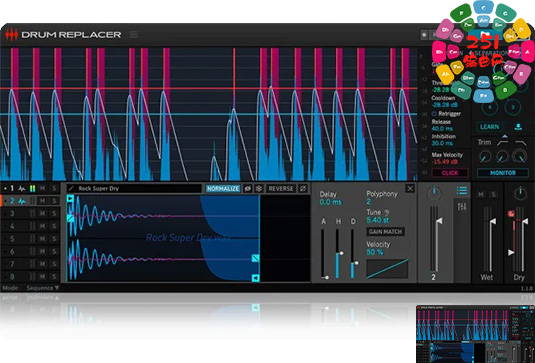Collapse the Trim section with up triangle
Viewport: 535px width, 363px height.
[x=505, y=136]
